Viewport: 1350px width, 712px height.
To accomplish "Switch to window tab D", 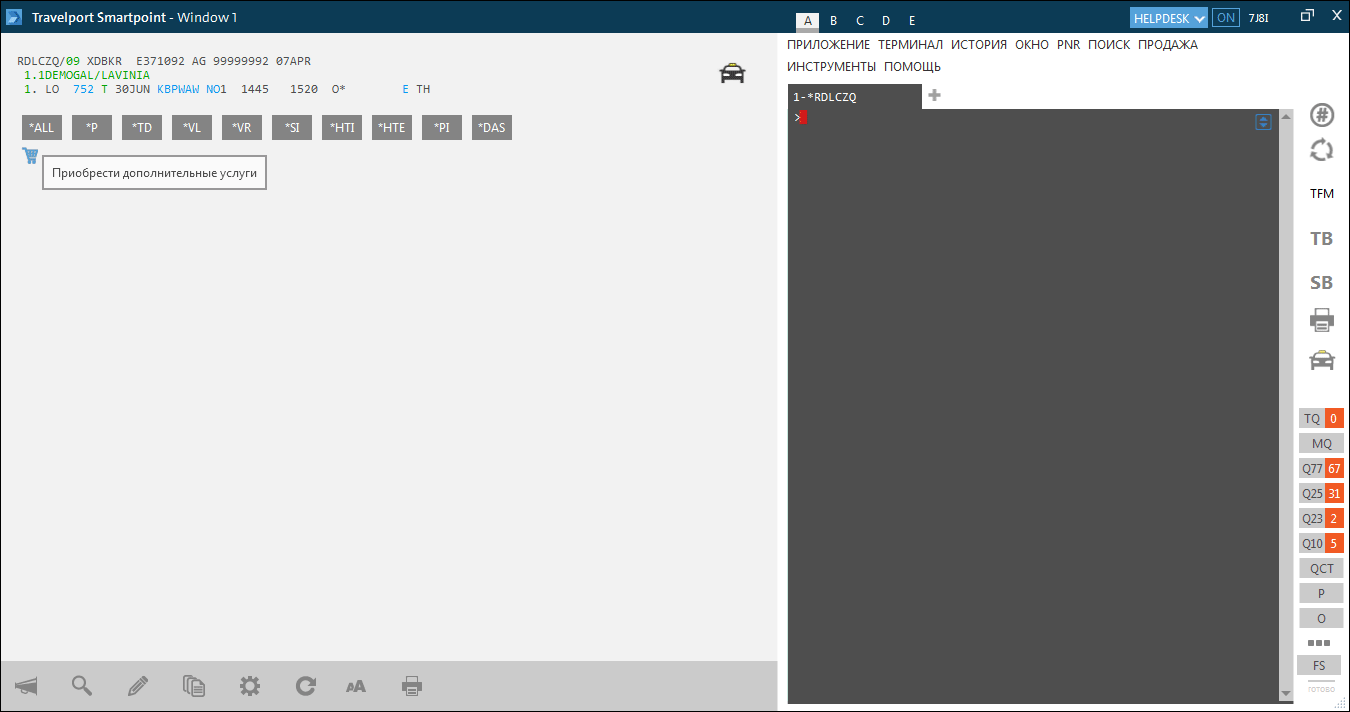I will 886,20.
